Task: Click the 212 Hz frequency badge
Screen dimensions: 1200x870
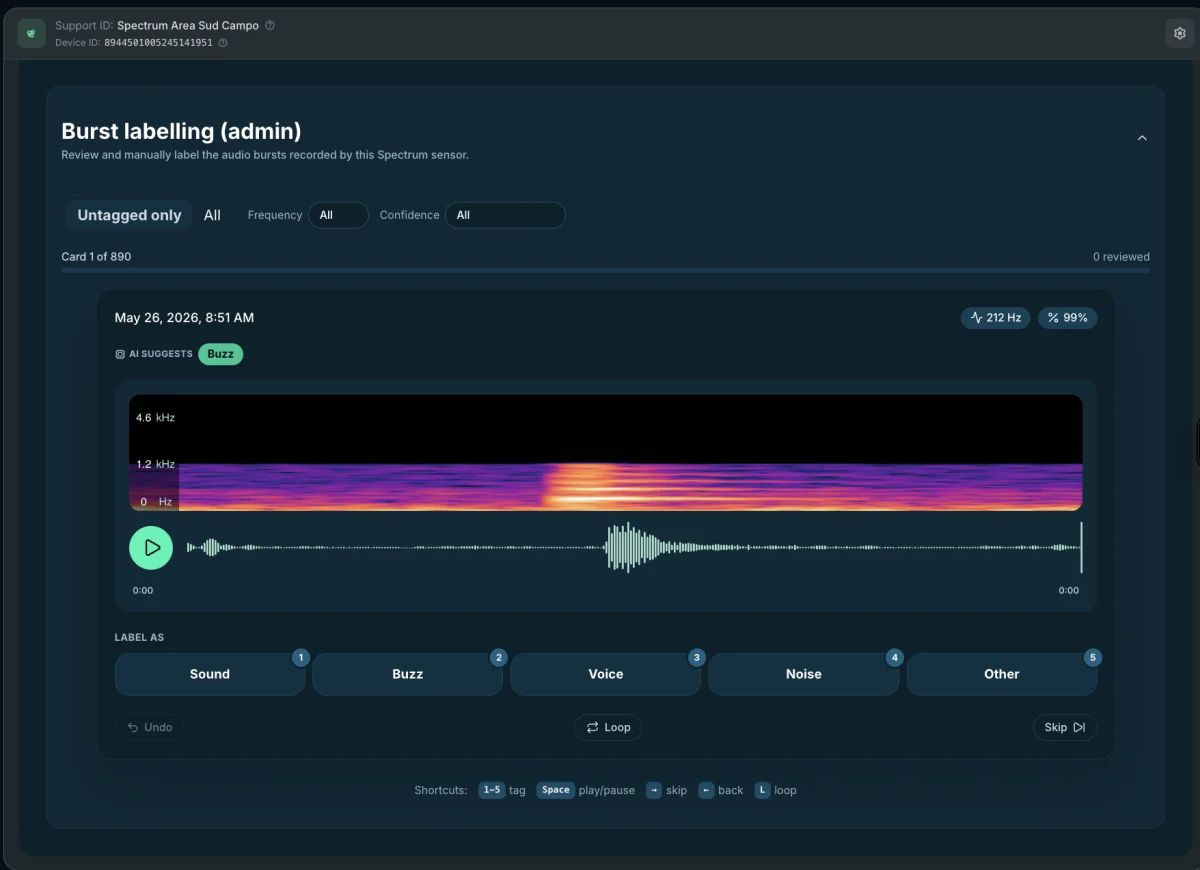Action: 996,318
